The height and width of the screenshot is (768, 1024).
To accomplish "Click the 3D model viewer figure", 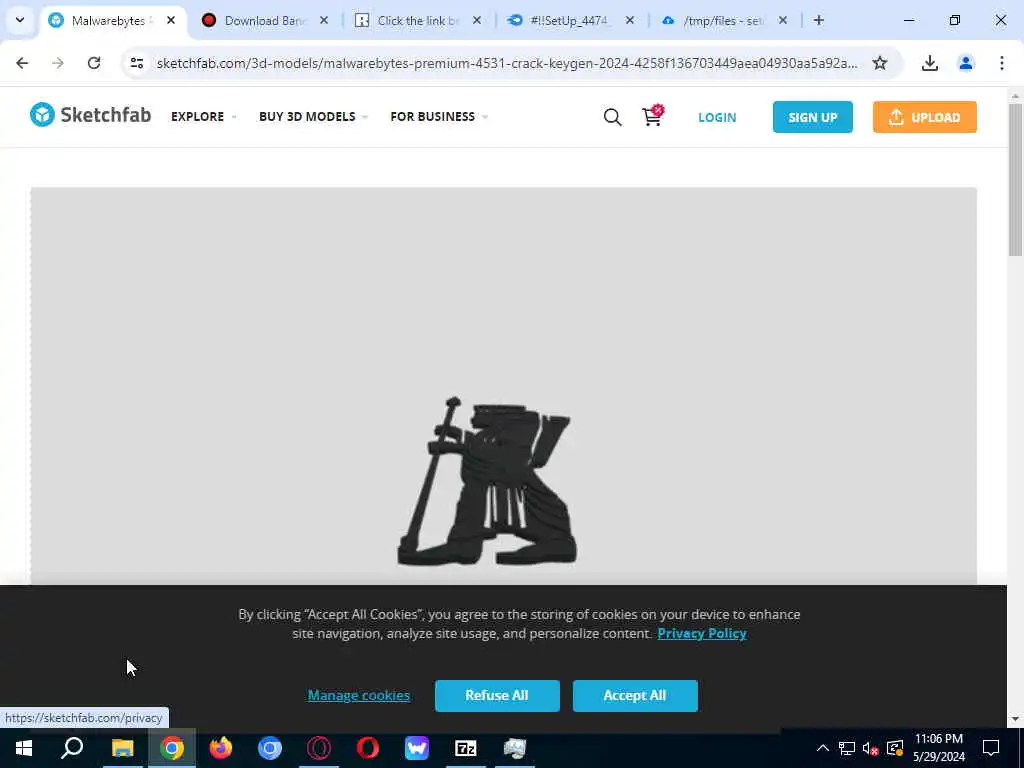I will [487, 481].
